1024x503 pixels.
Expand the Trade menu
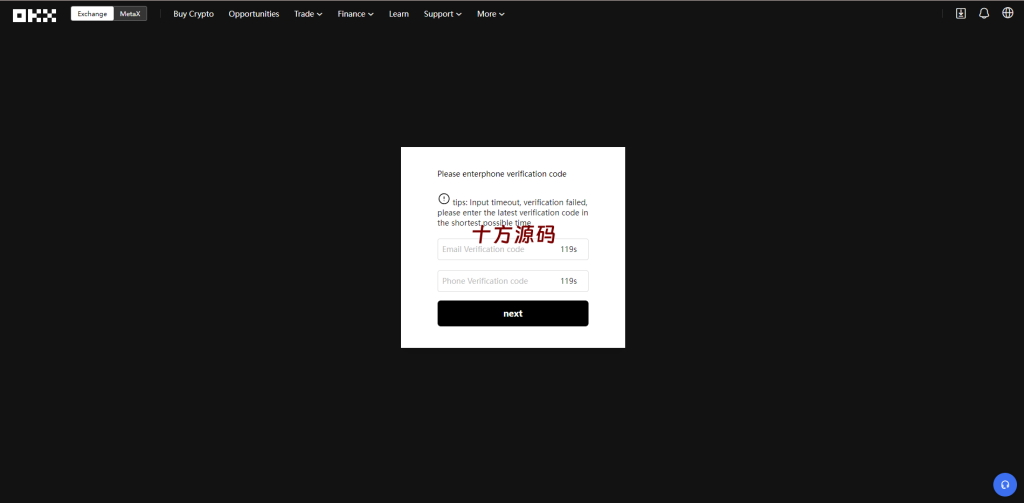pos(308,14)
